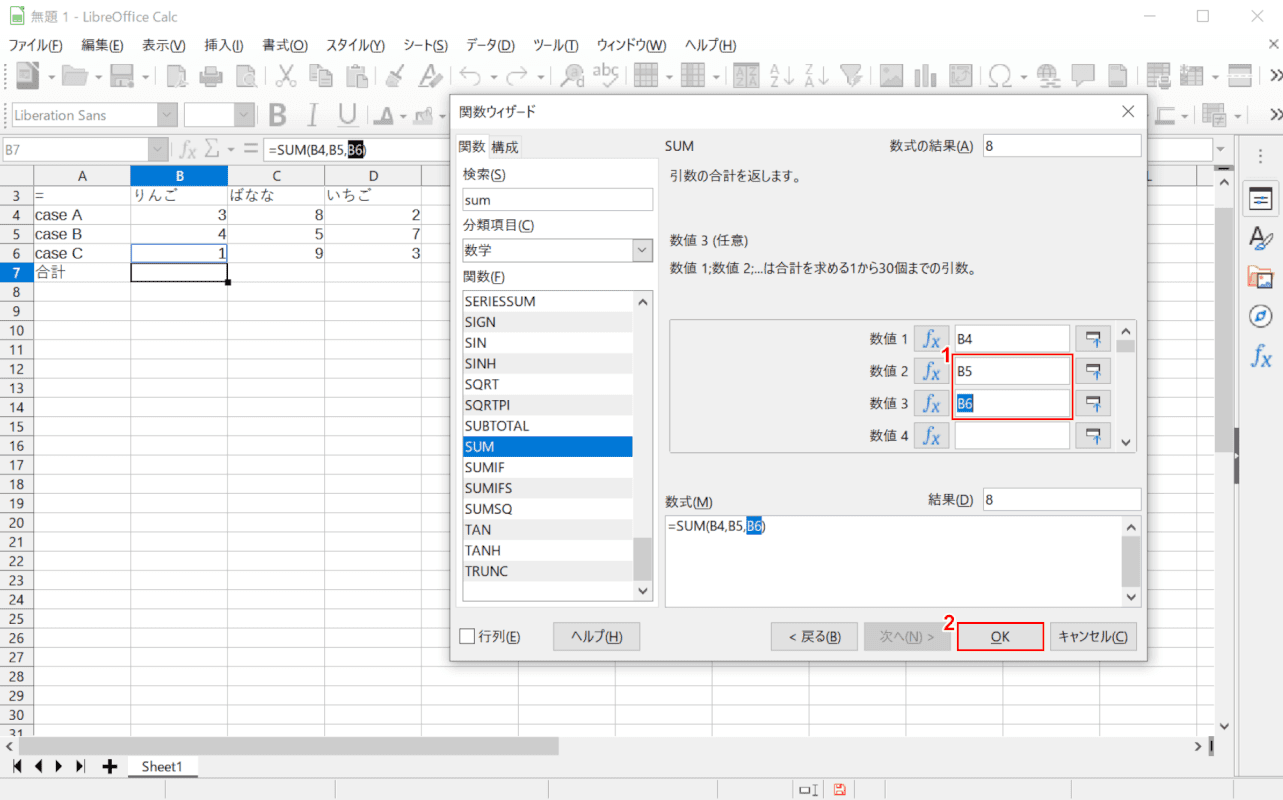Click the Export as PDF icon
This screenshot has height=800, width=1283.
178,76
